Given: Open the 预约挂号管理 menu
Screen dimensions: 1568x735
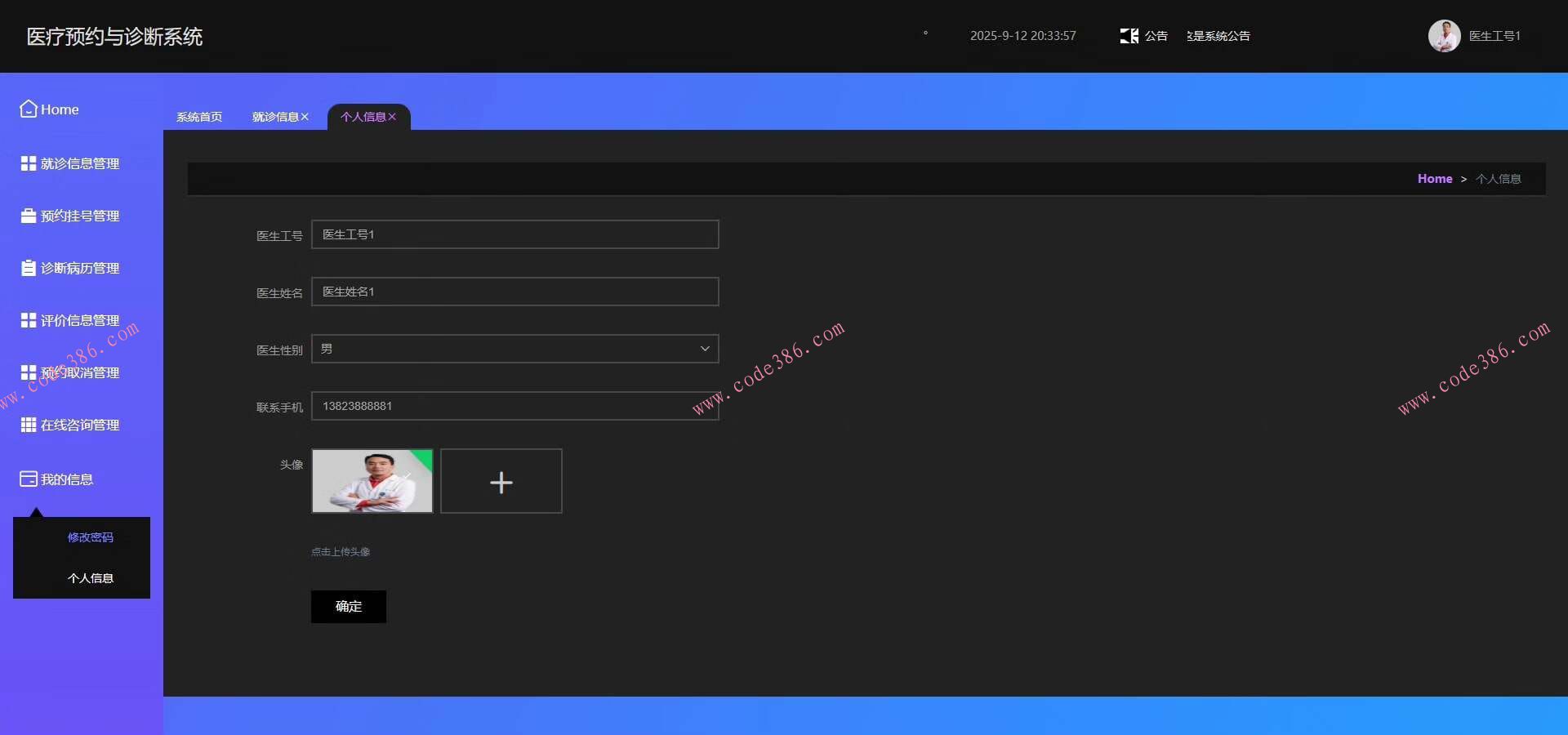Looking at the screenshot, I should coord(80,216).
